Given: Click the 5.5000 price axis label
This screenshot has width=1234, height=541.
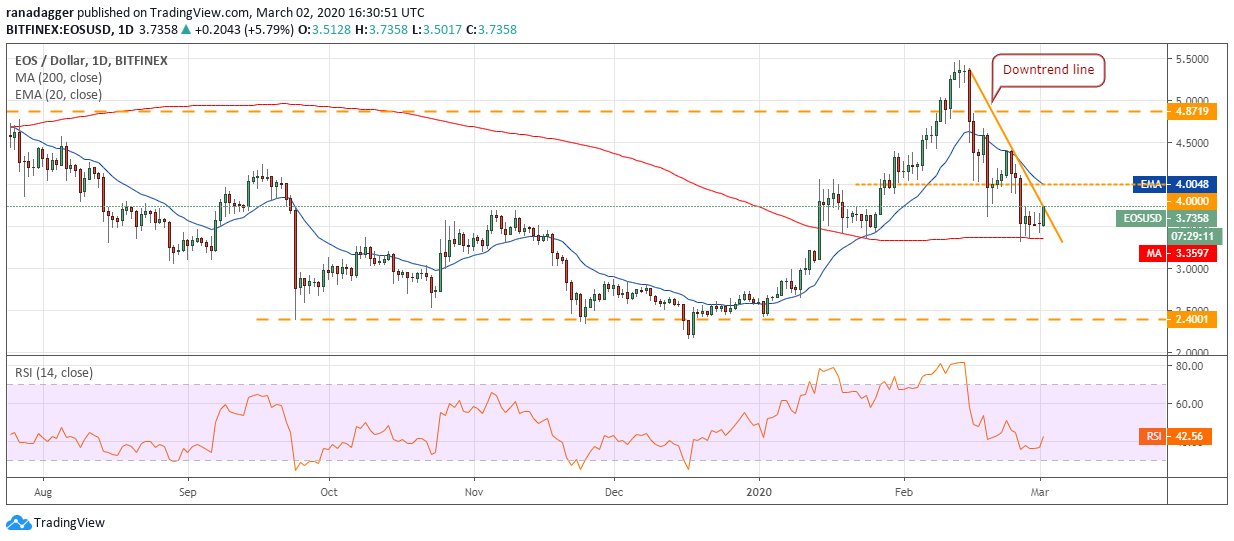Looking at the screenshot, I should pos(1192,60).
